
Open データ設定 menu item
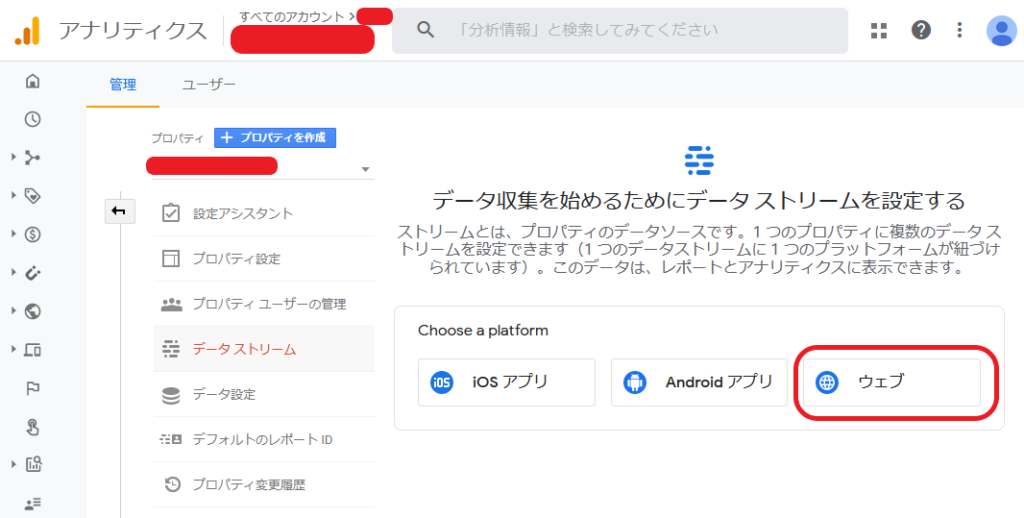point(264,395)
